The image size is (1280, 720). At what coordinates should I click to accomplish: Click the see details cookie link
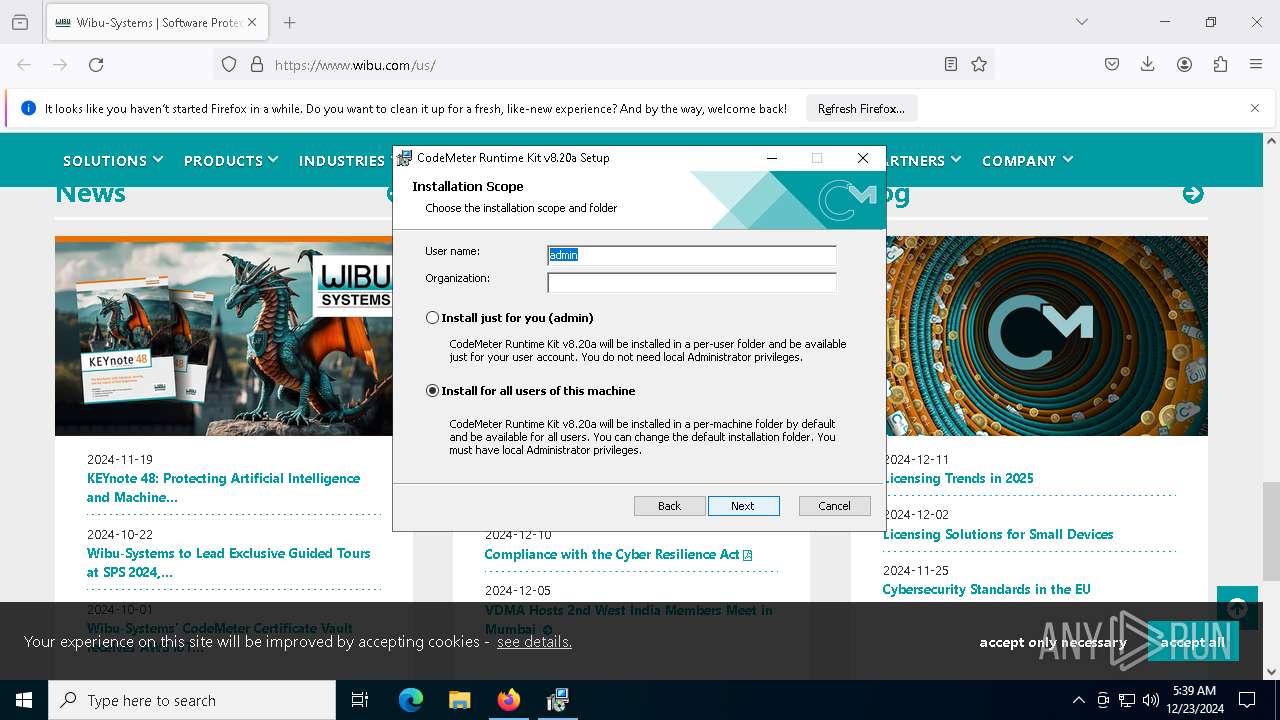coord(534,642)
